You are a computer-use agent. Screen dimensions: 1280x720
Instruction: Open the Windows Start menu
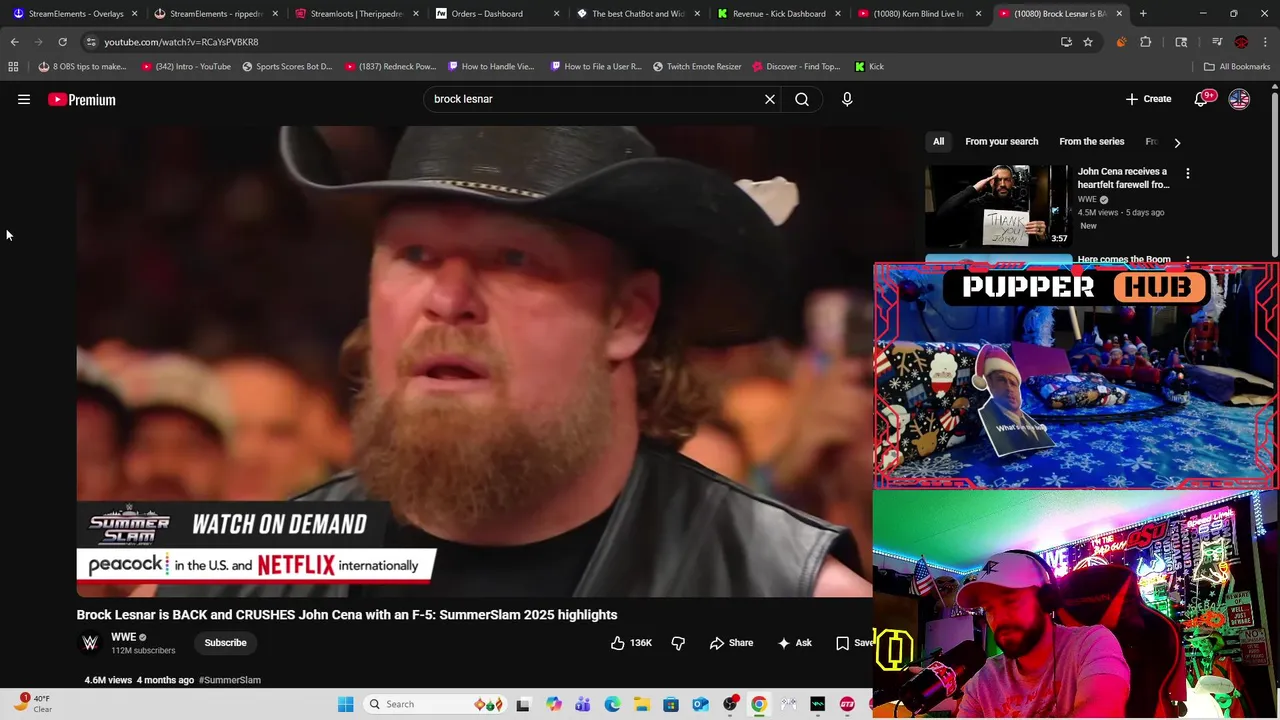coord(345,704)
